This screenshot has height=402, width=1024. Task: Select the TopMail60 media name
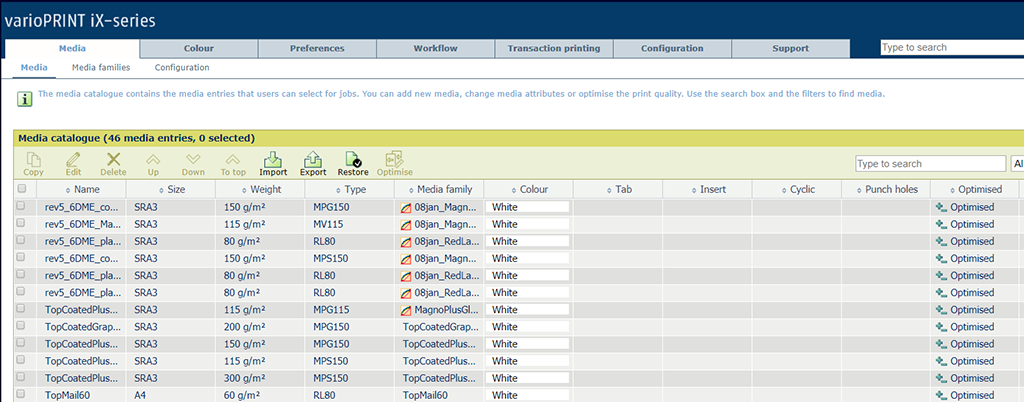(x=67, y=395)
